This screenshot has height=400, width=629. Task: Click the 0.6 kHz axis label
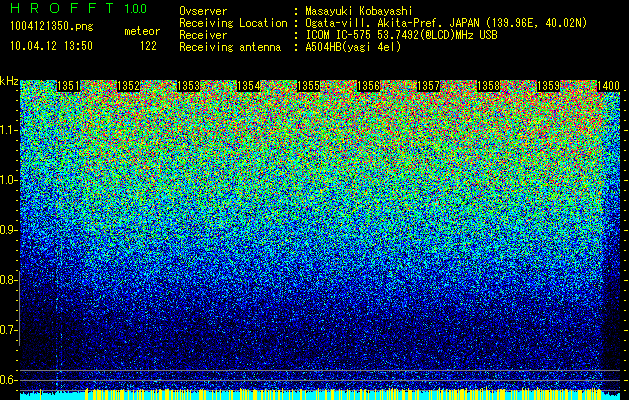point(9,380)
